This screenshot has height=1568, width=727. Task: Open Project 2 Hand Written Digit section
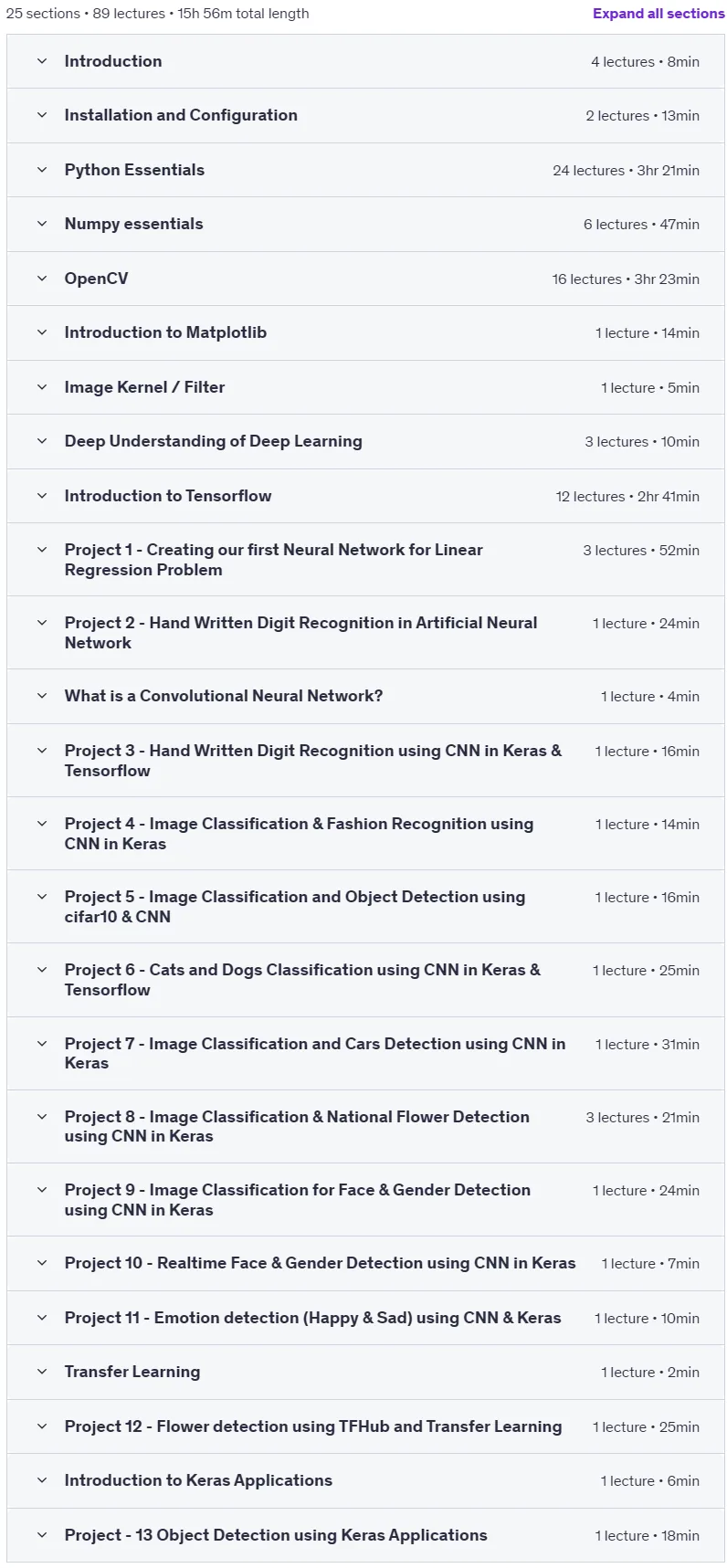[x=365, y=633]
